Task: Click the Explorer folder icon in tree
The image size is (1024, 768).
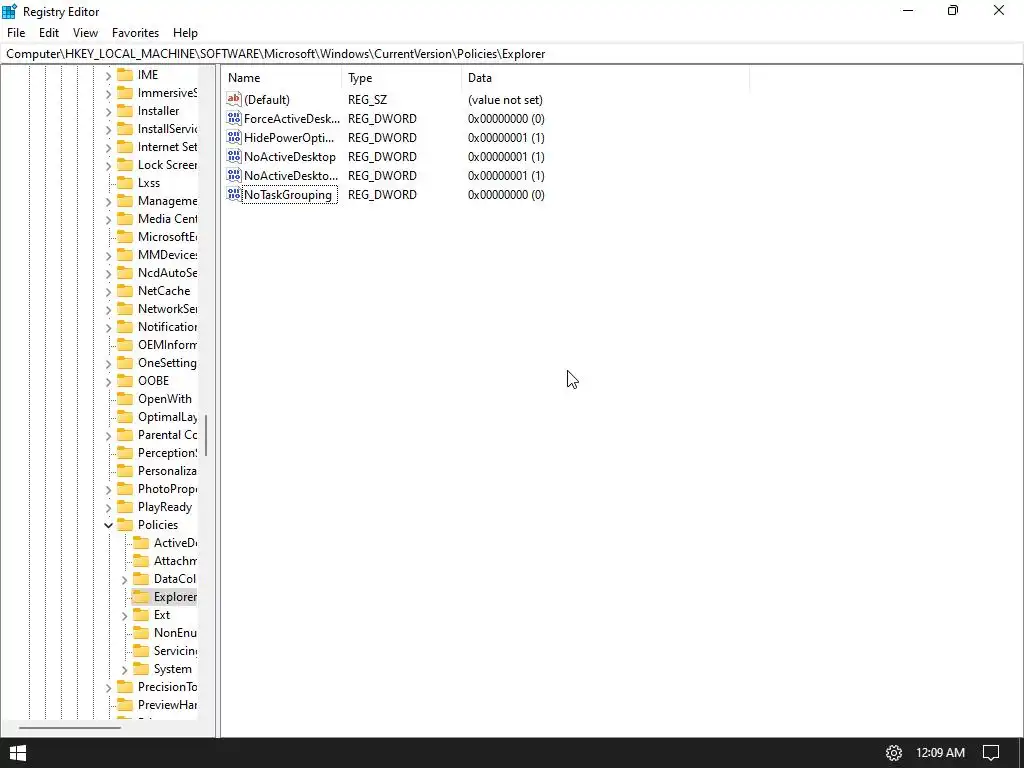Action: click(141, 596)
